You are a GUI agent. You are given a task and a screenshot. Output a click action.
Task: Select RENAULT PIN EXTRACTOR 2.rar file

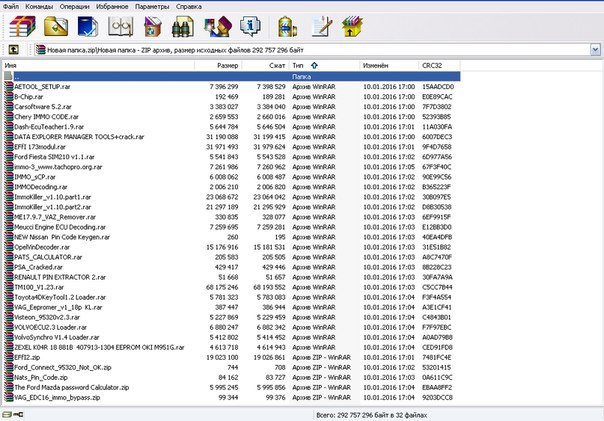click(60, 277)
